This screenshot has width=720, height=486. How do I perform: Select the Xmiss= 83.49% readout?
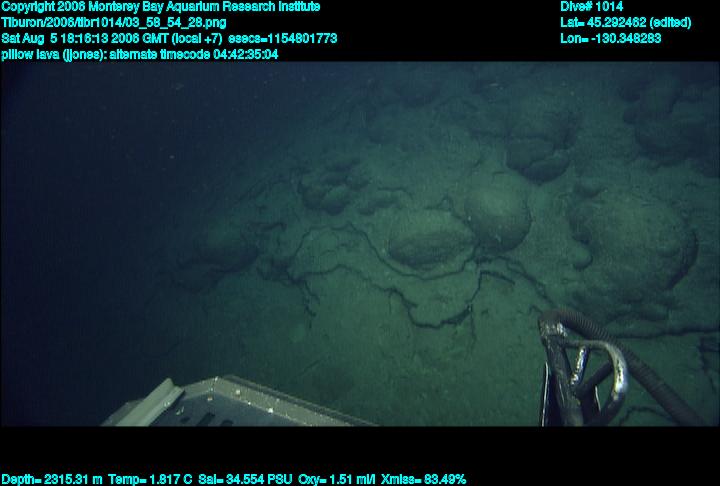coord(421,479)
